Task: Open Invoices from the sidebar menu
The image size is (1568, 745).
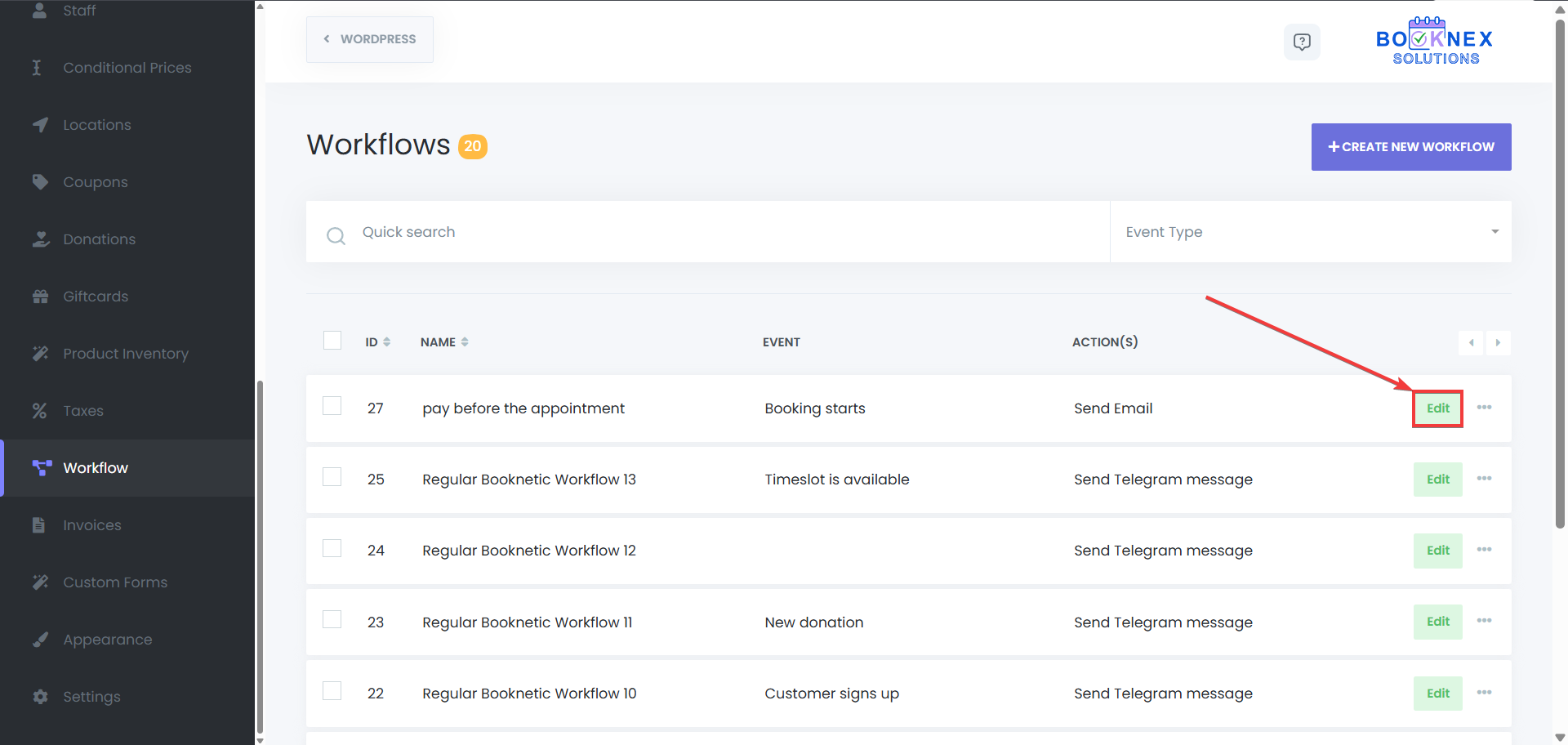Action: click(x=92, y=525)
